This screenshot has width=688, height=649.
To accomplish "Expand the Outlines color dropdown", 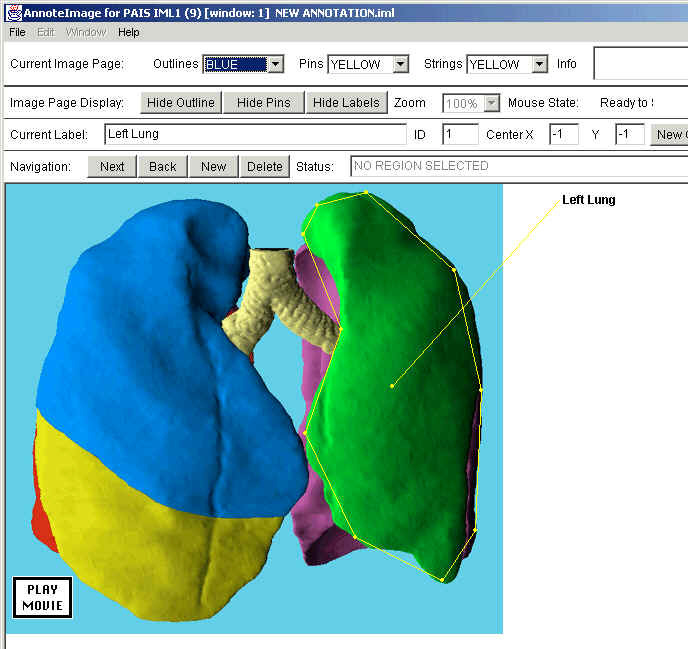I will [275, 64].
